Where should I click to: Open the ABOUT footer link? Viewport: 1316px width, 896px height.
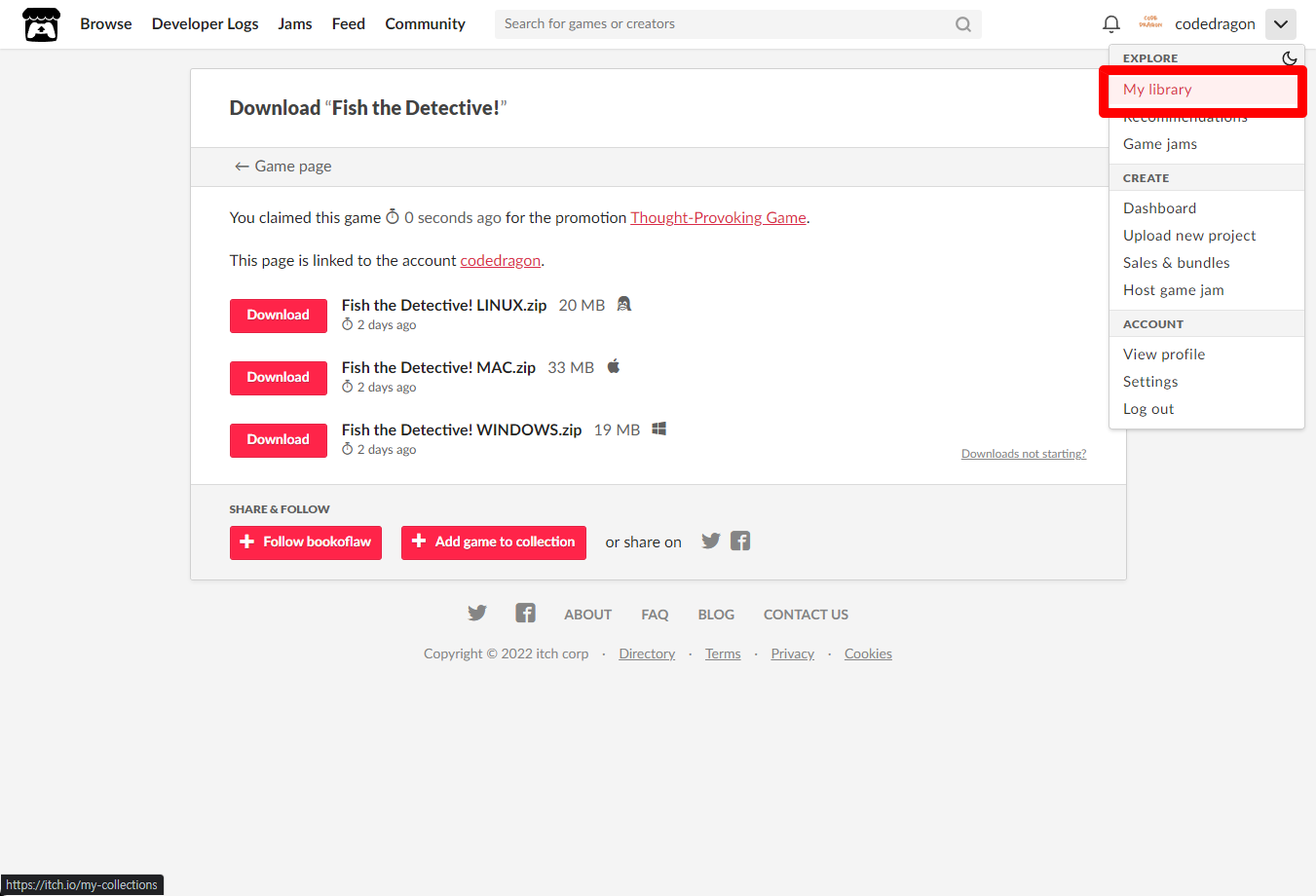[x=588, y=615]
